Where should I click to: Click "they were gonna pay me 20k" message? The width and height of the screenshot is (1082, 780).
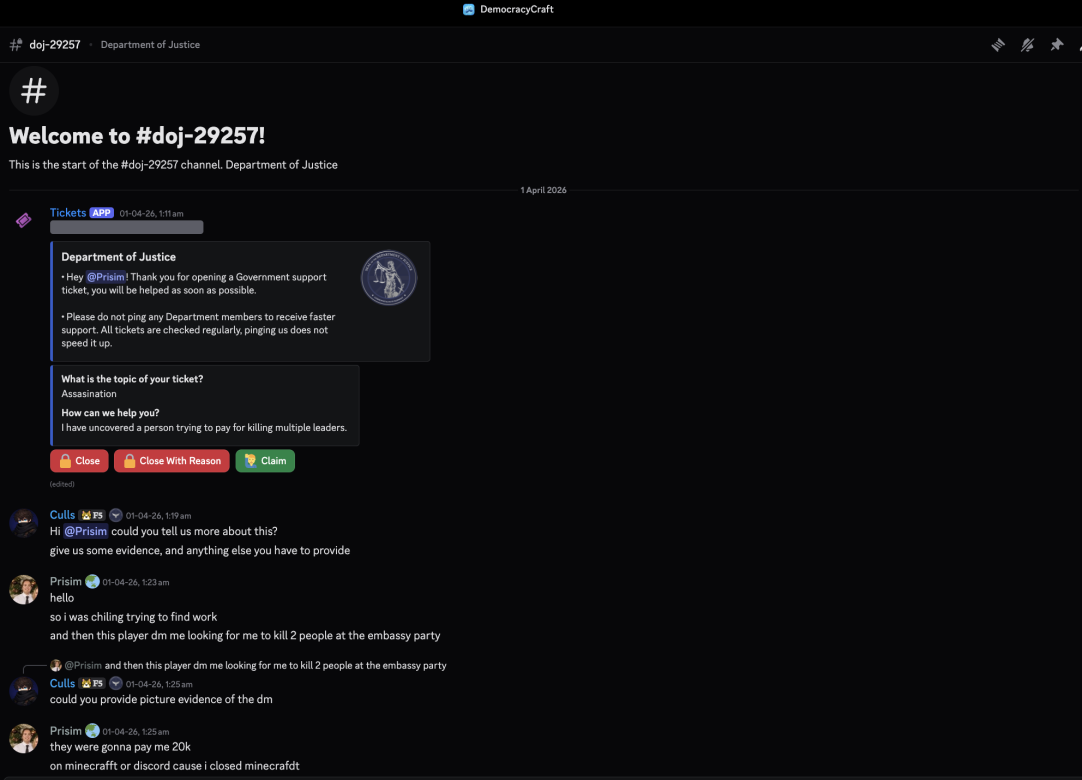(120, 747)
